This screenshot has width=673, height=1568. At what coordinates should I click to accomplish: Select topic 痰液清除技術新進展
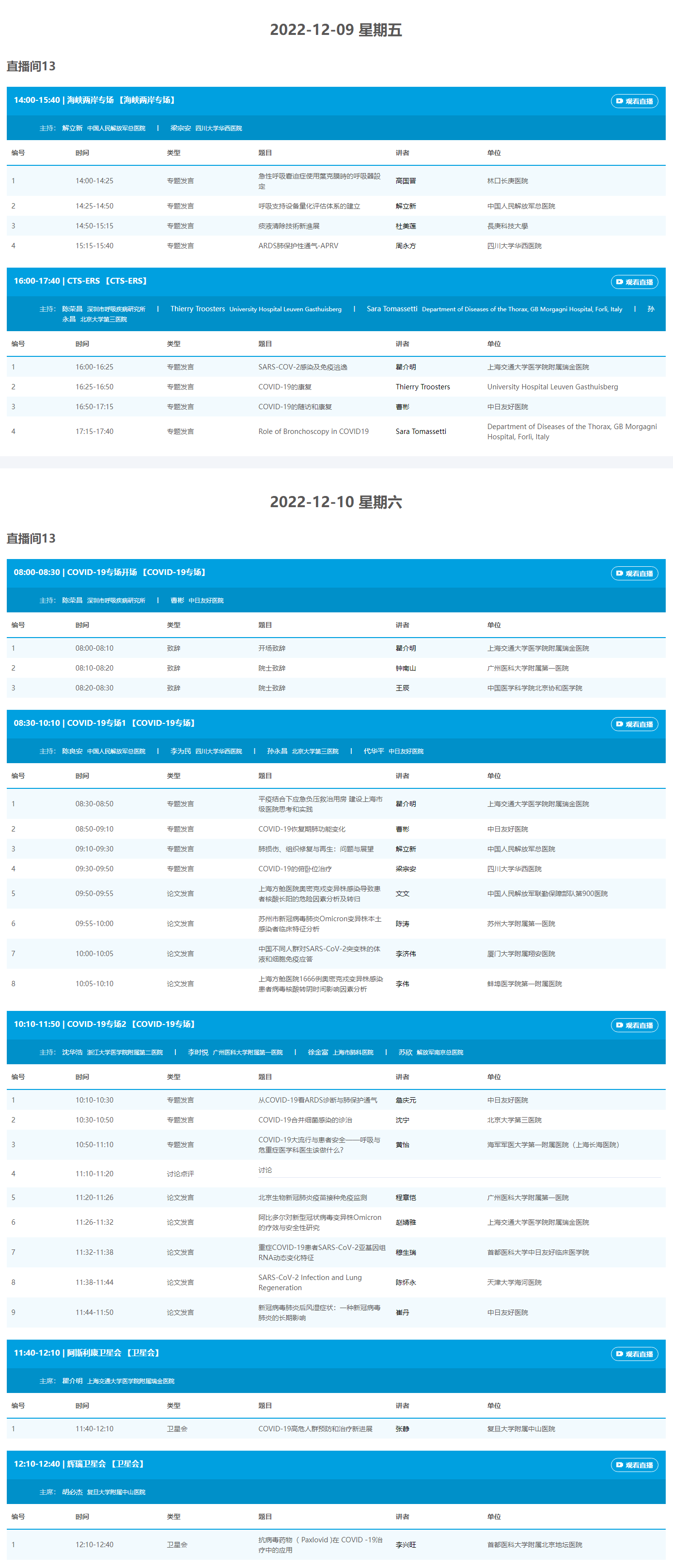pyautogui.click(x=288, y=226)
